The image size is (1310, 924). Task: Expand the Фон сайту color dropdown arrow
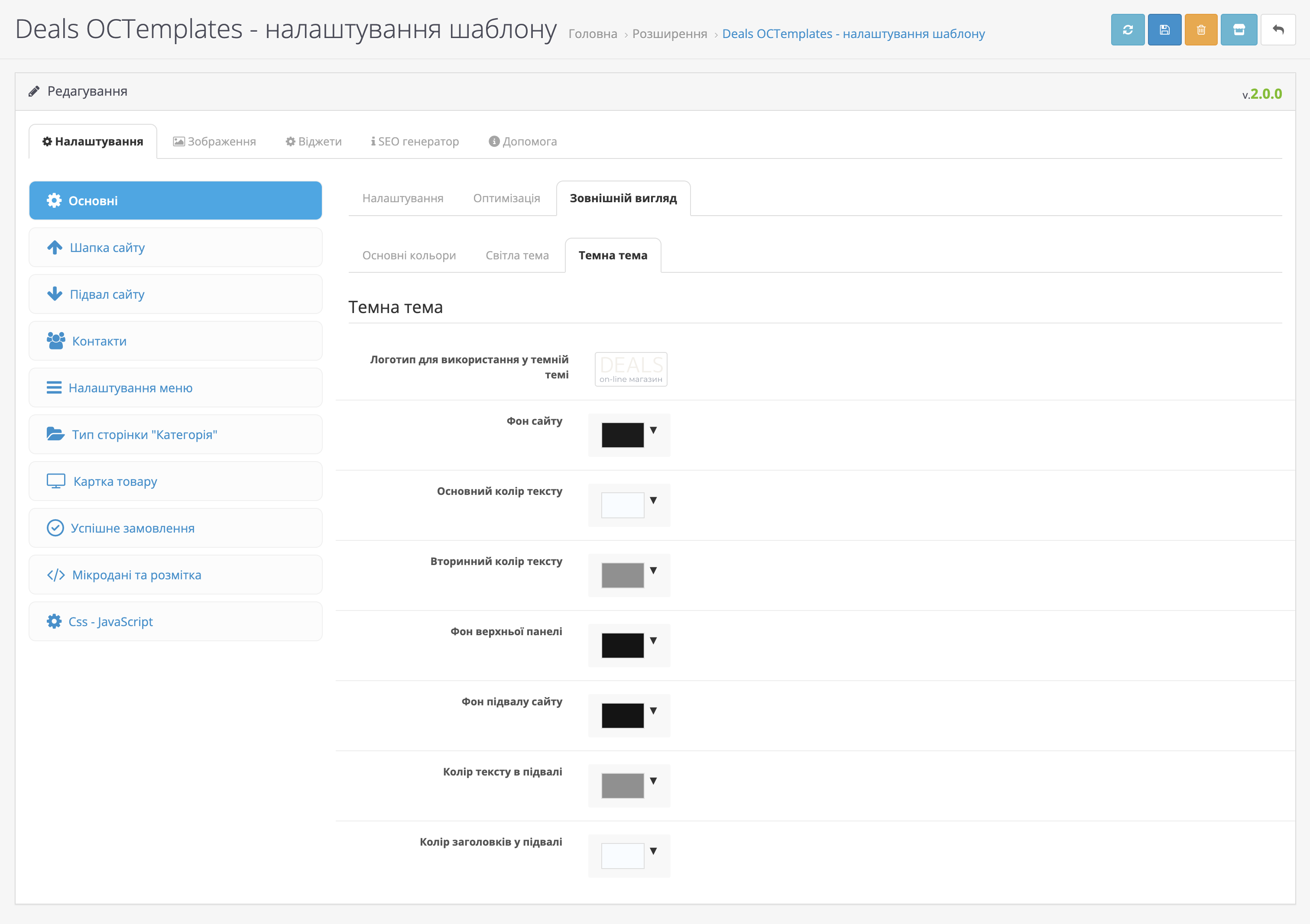653,431
